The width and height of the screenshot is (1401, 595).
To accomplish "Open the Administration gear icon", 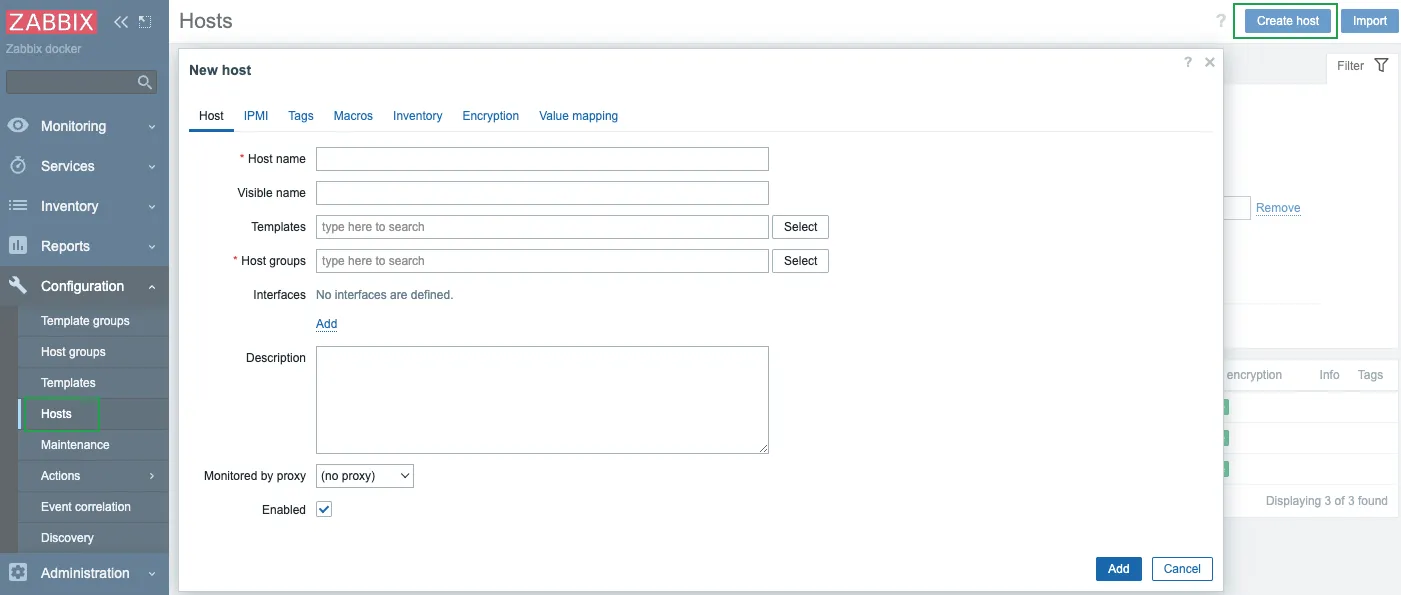I will click(x=18, y=573).
